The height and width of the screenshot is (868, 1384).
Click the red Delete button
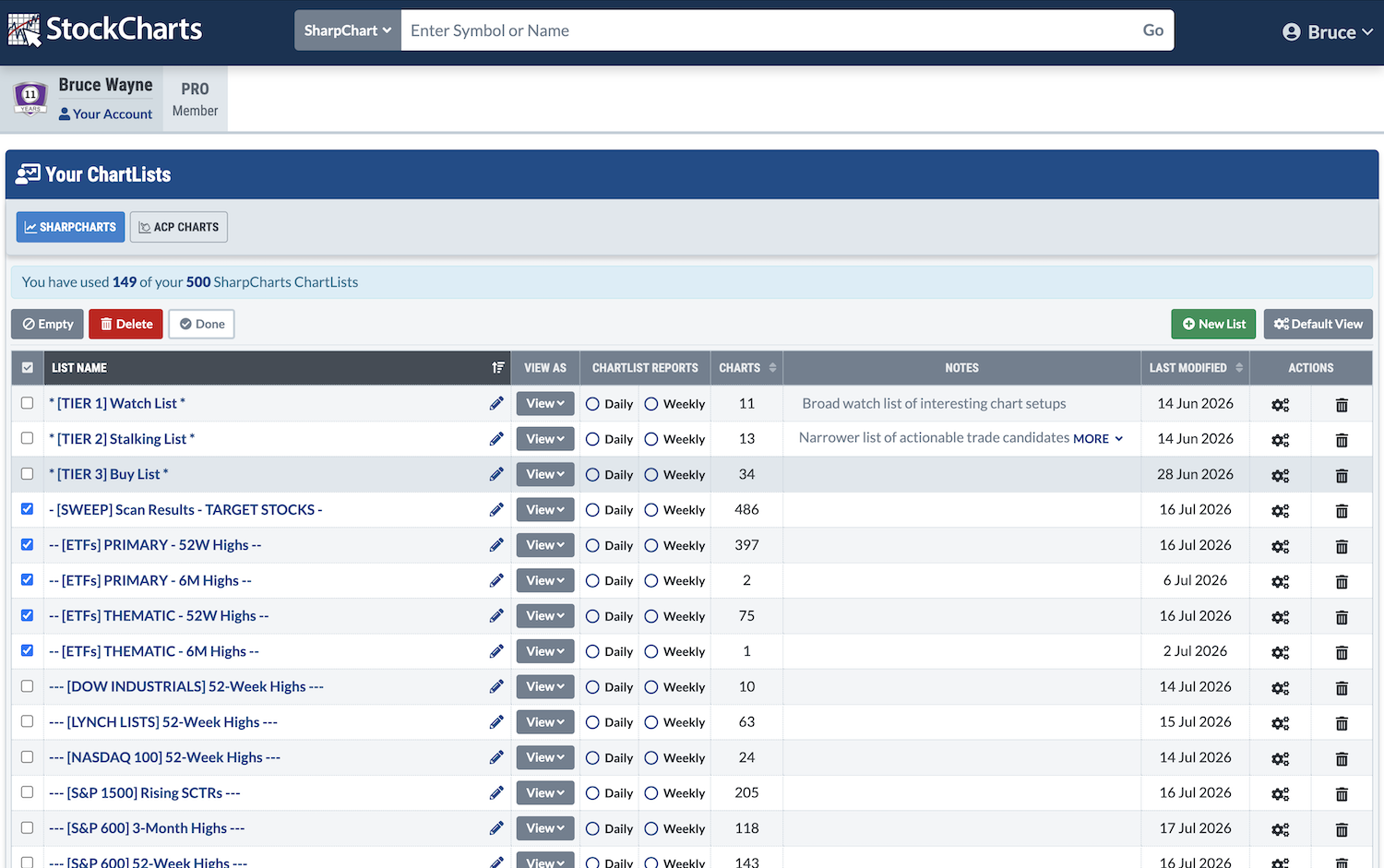pos(126,324)
